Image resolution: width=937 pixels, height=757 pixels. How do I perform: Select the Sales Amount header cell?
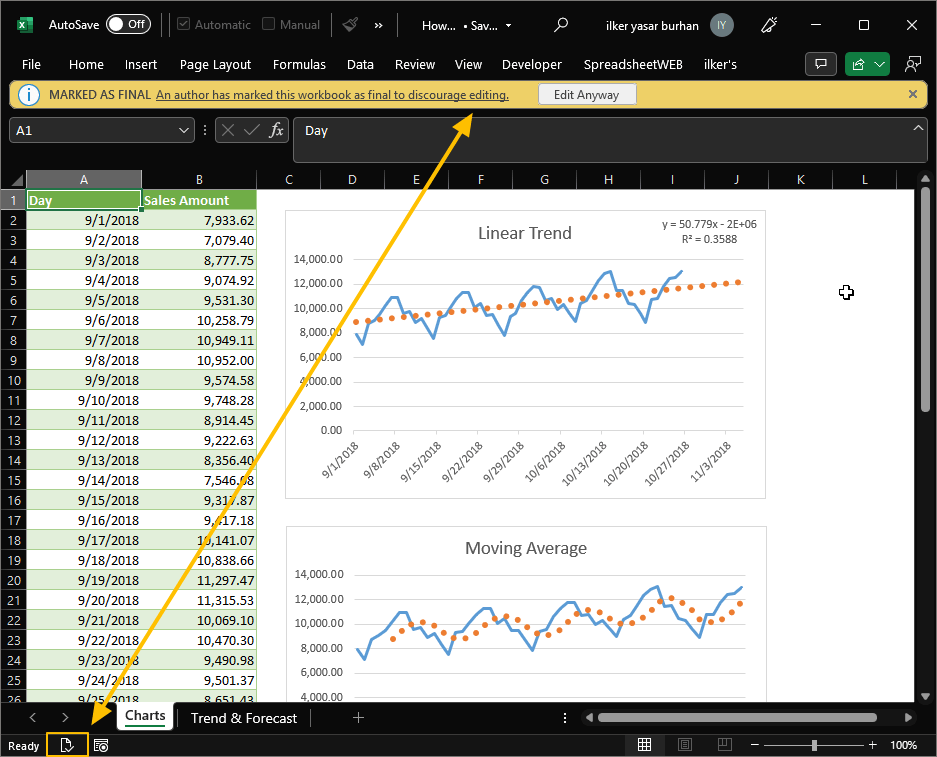point(200,200)
